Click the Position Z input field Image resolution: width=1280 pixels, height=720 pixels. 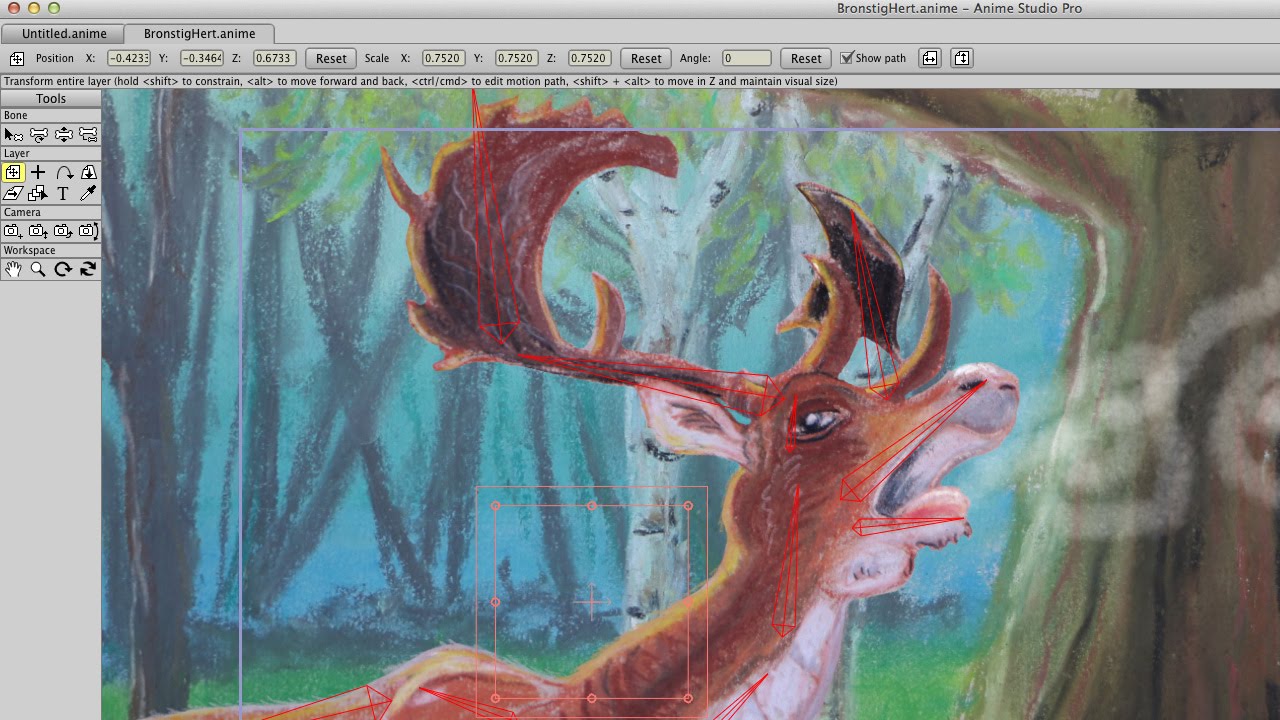pyautogui.click(x=275, y=58)
